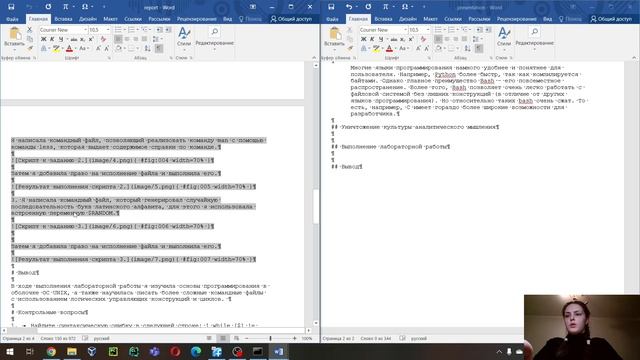Image resolution: width=640 pixels, height=360 pixels.
Task: Open the Рецензирование tab in the presentation window
Action: [x=516, y=19]
